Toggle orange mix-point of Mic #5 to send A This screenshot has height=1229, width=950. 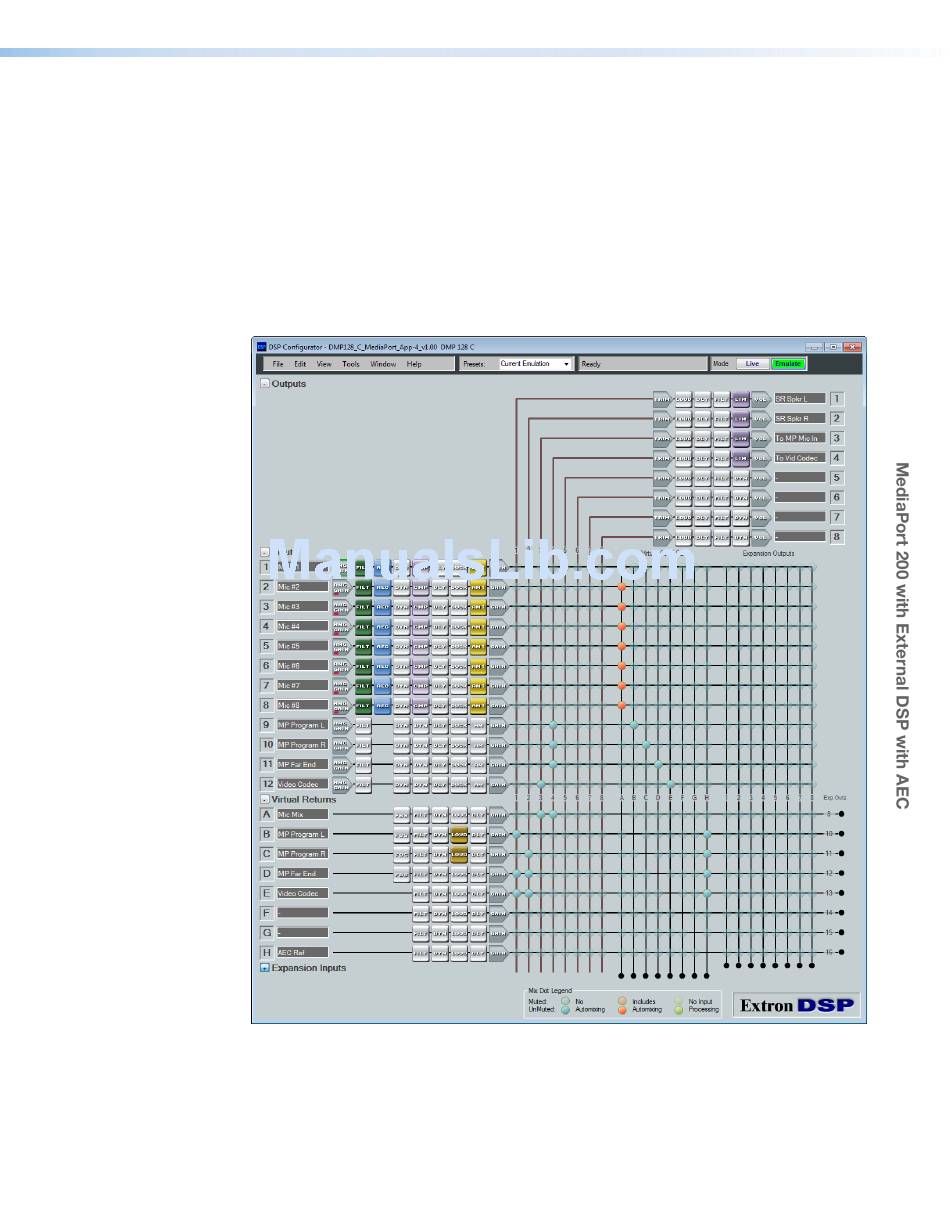[621, 646]
